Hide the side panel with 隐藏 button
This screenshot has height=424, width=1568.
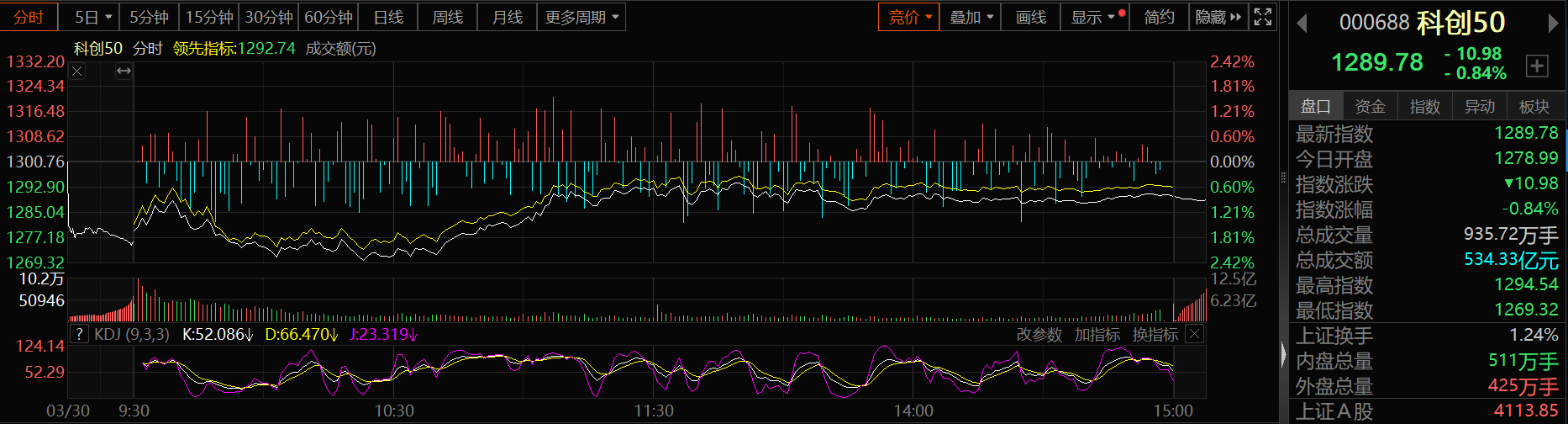click(x=1218, y=17)
